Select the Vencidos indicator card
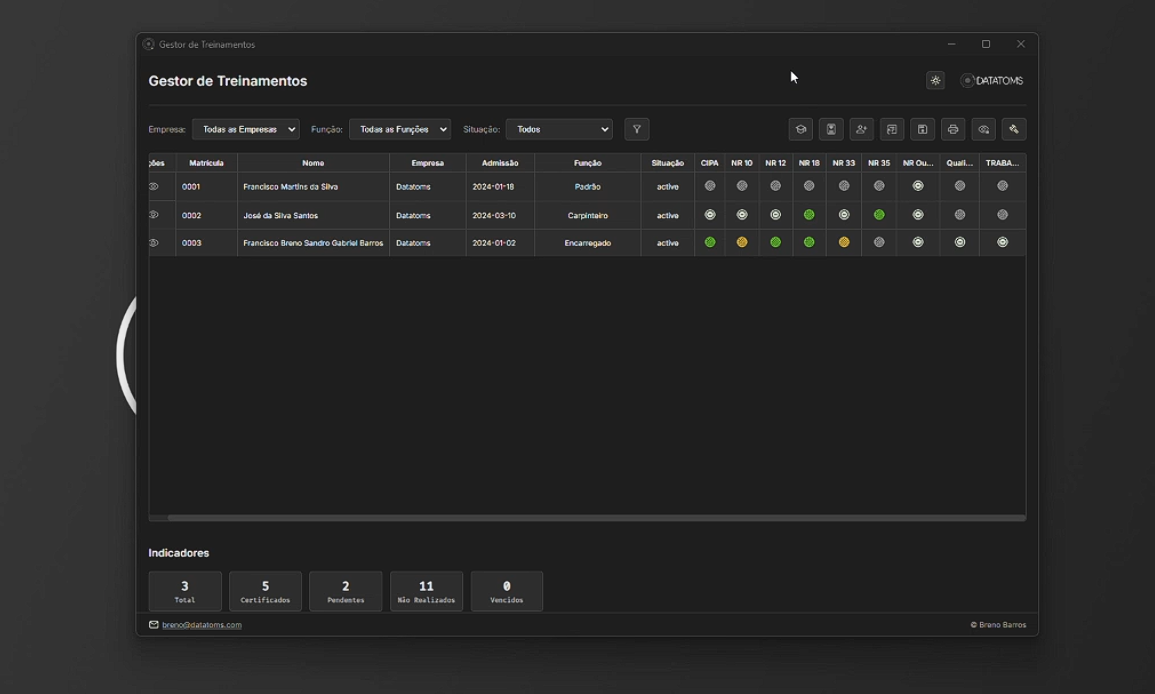Screen dimensions: 1155x694 (507, 591)
